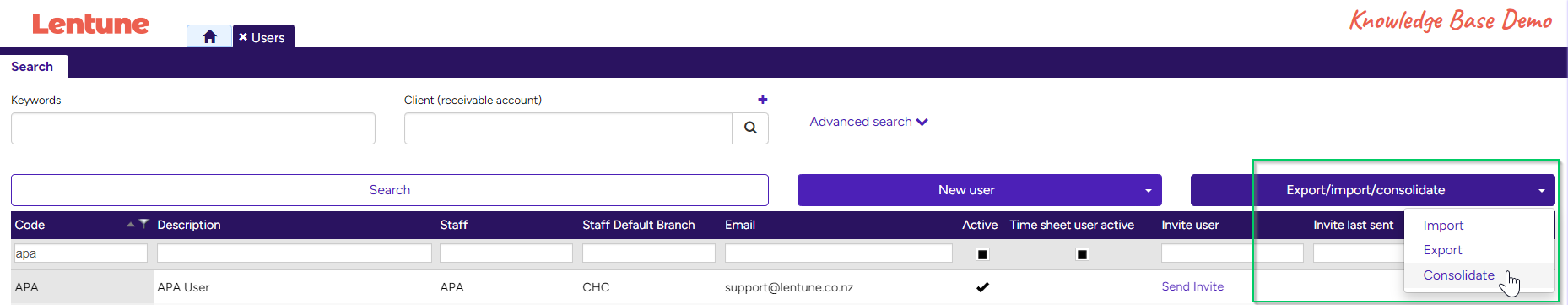Toggle the Time sheet user active filter checkbox

(x=1082, y=253)
